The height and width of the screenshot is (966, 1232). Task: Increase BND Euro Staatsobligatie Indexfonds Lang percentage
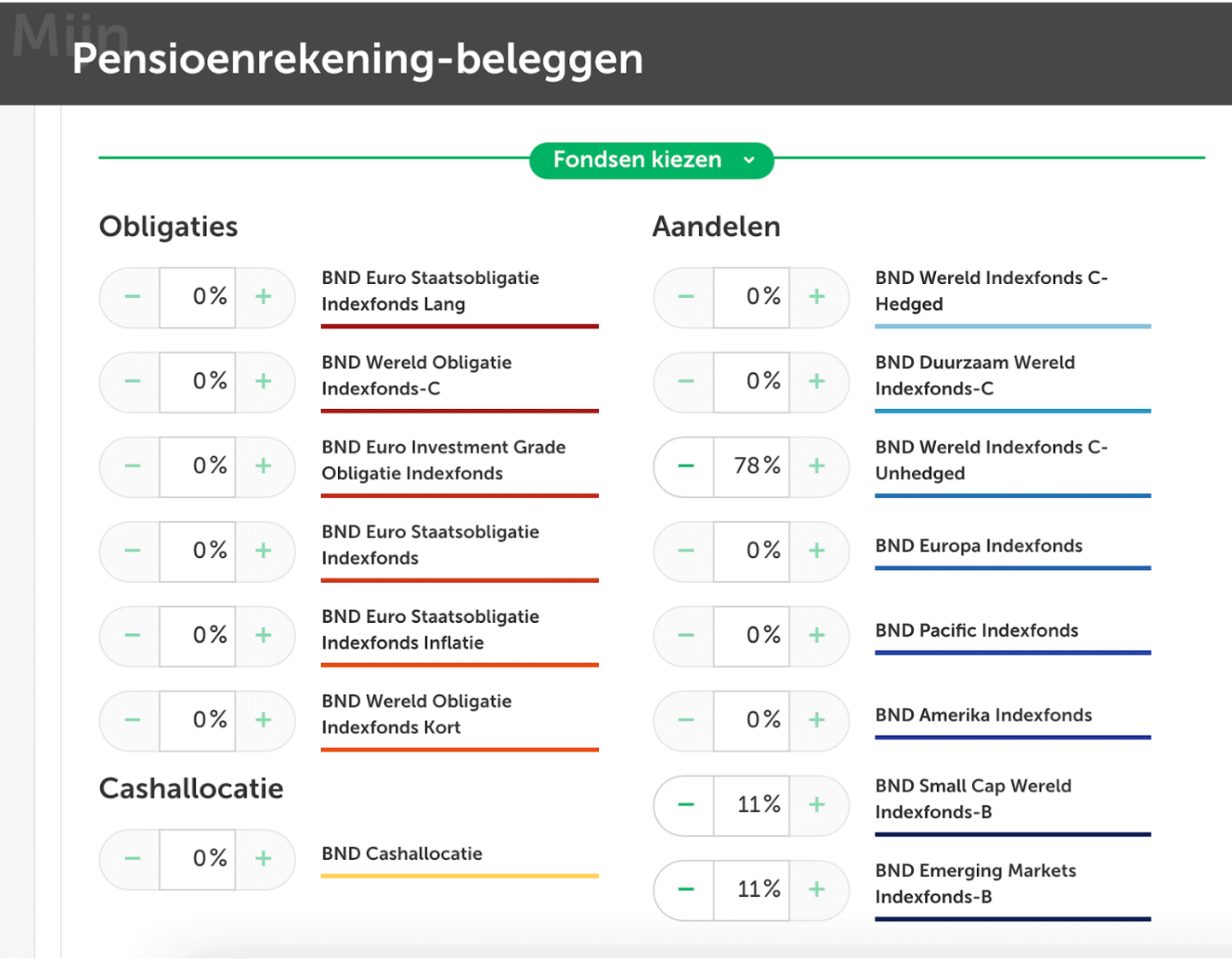[264, 296]
